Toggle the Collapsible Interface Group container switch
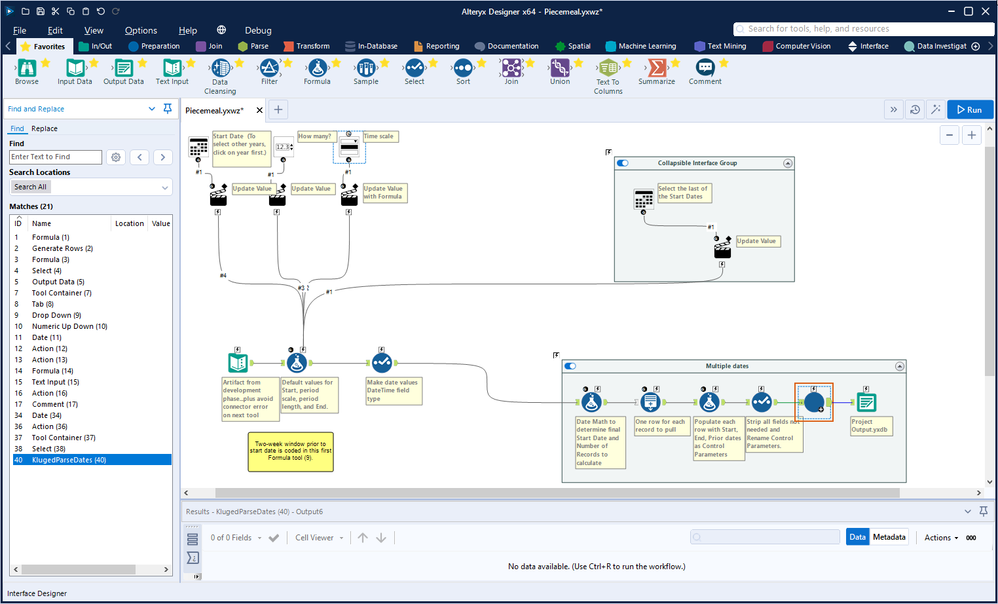 click(x=623, y=163)
